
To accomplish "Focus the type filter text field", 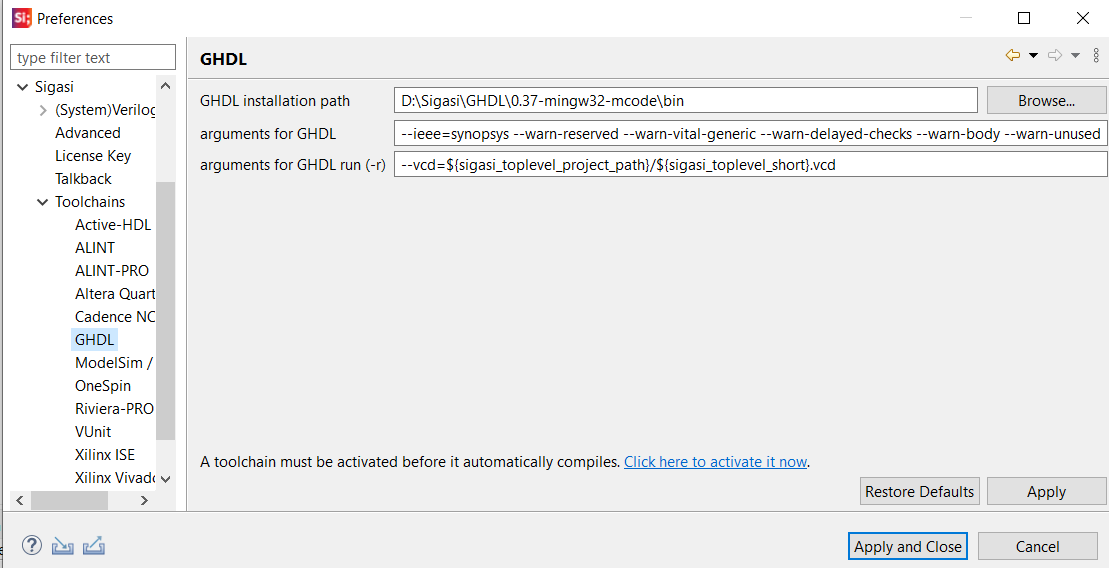I will tap(93, 57).
